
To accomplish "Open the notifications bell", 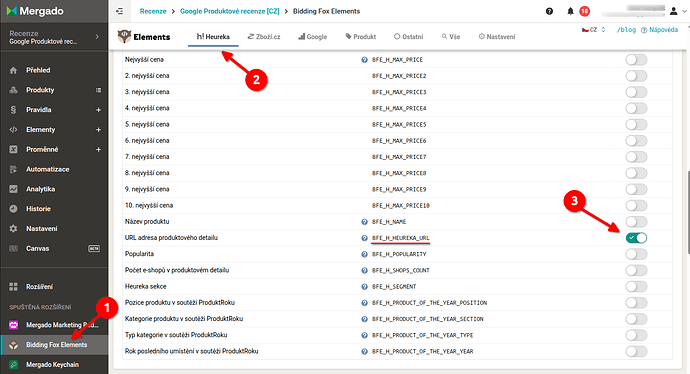I will [570, 11].
